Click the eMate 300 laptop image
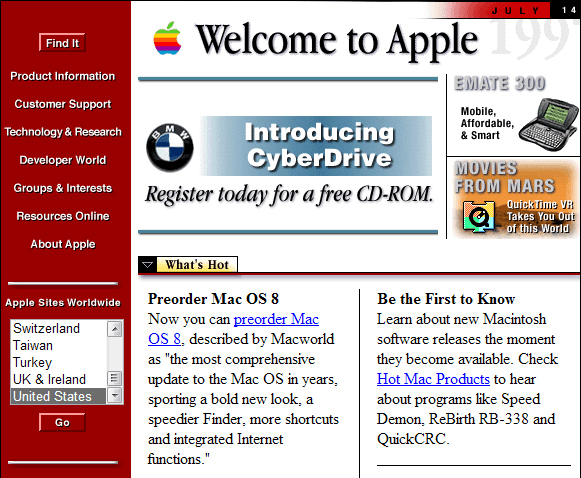Viewport: 581px width, 478px height. (x=548, y=124)
